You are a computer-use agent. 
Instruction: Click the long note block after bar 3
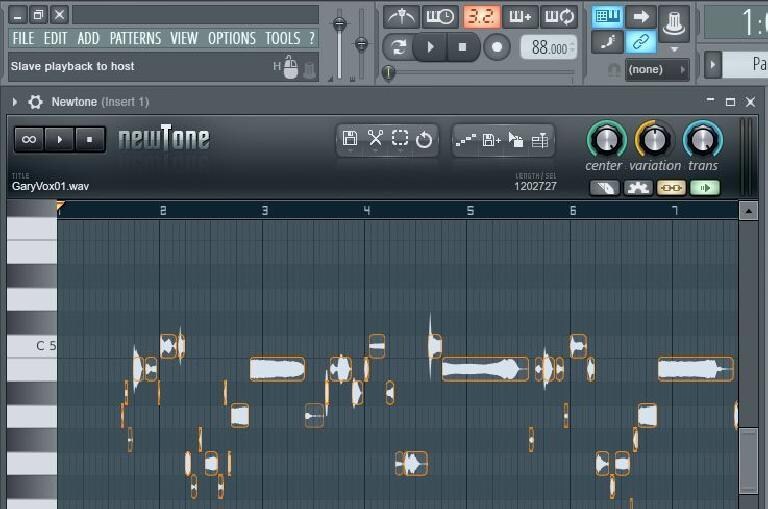point(277,369)
